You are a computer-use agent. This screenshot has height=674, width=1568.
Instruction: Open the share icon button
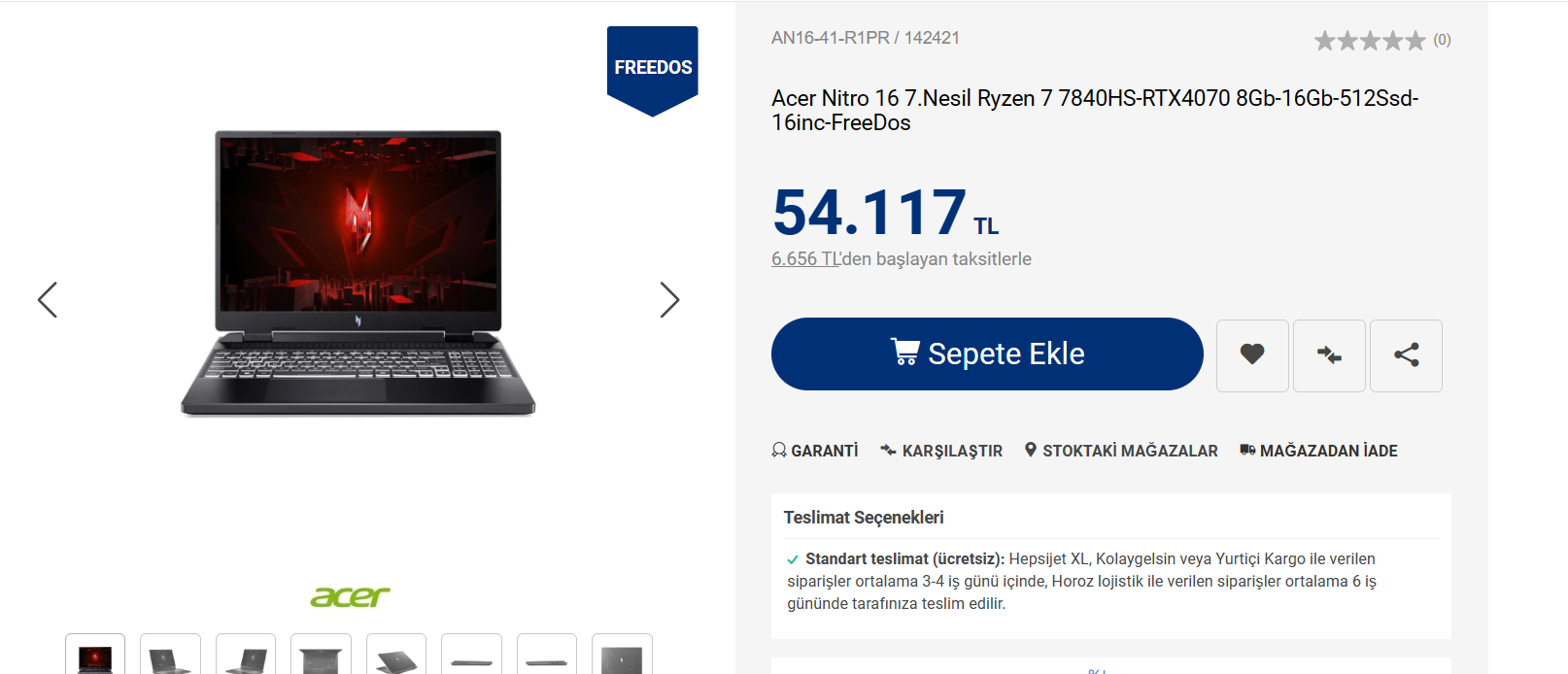point(1406,355)
